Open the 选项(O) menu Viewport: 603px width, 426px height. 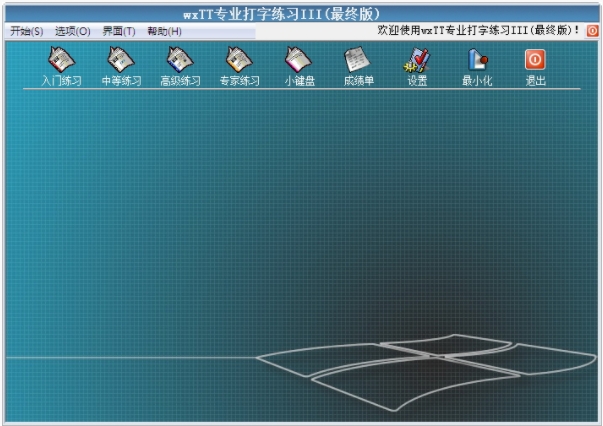pyautogui.click(x=72, y=31)
